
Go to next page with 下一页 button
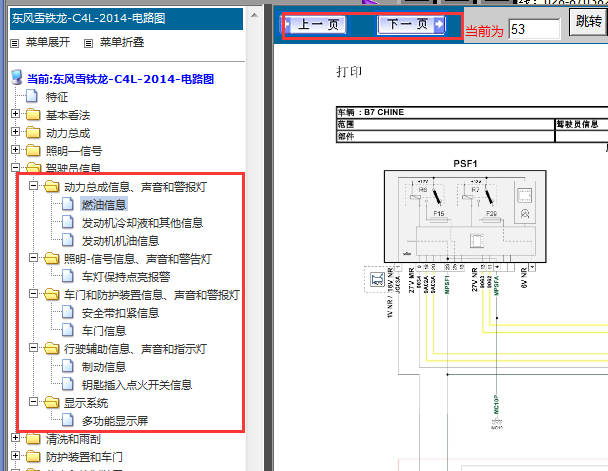coord(411,25)
